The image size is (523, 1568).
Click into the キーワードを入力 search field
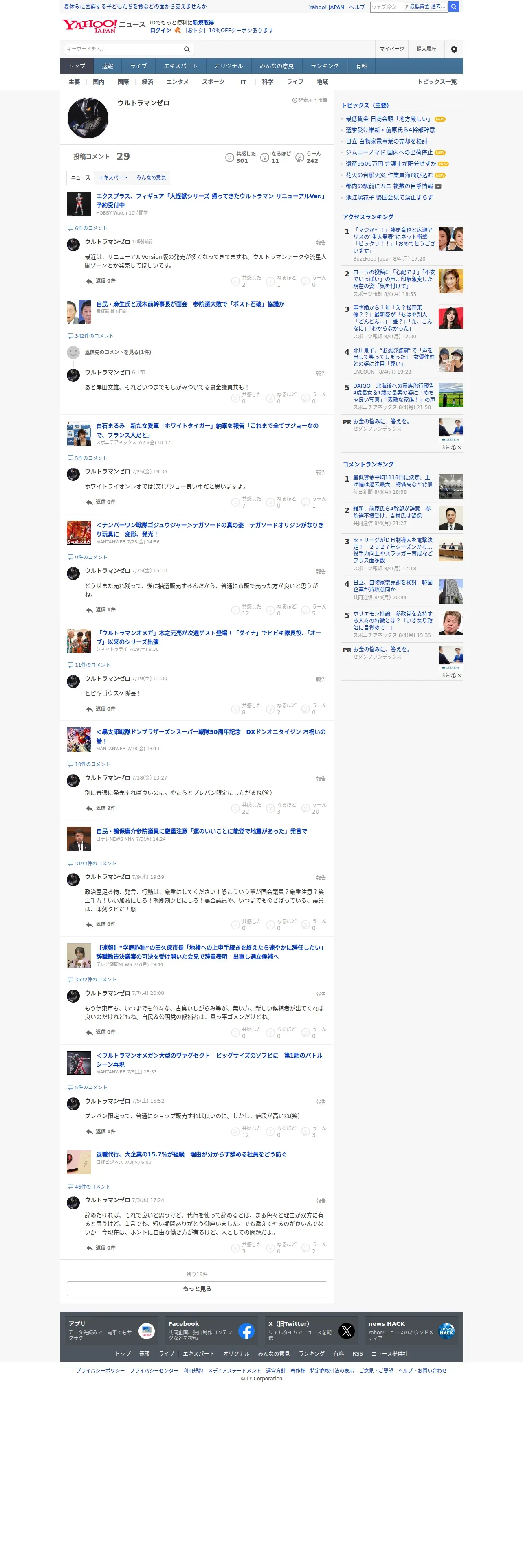[x=122, y=49]
